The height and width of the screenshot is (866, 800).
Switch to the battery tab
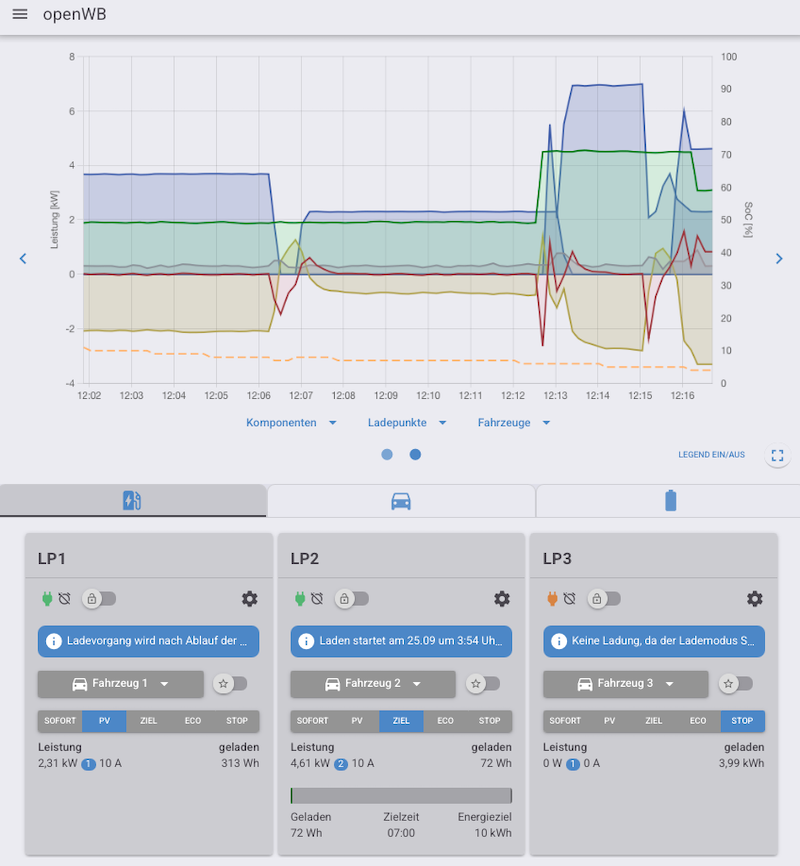click(x=669, y=500)
